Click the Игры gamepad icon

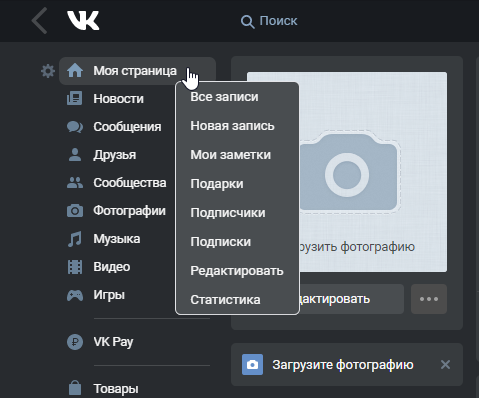click(75, 295)
